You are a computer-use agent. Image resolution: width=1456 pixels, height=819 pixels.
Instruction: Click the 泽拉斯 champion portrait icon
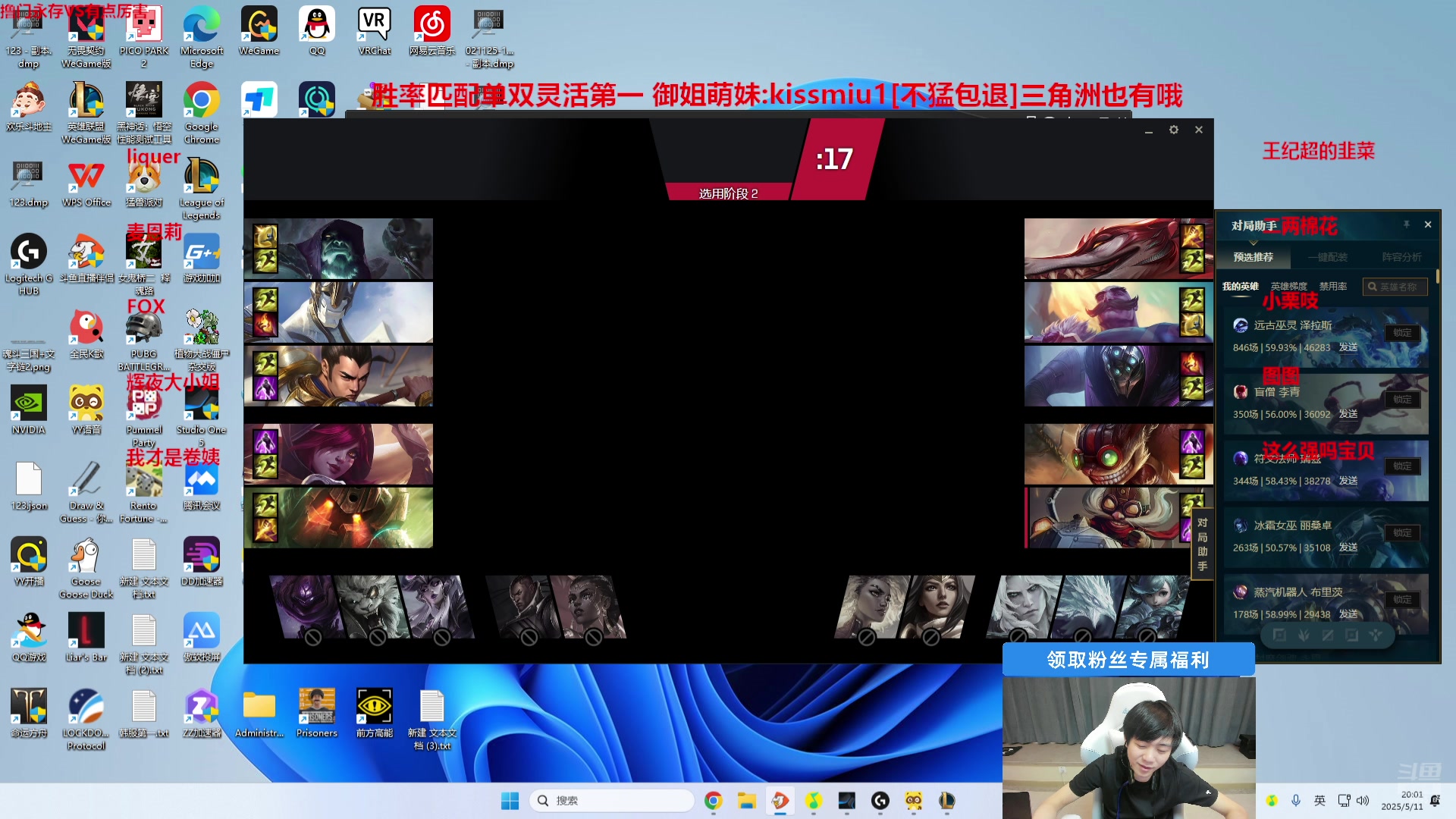(x=1241, y=325)
